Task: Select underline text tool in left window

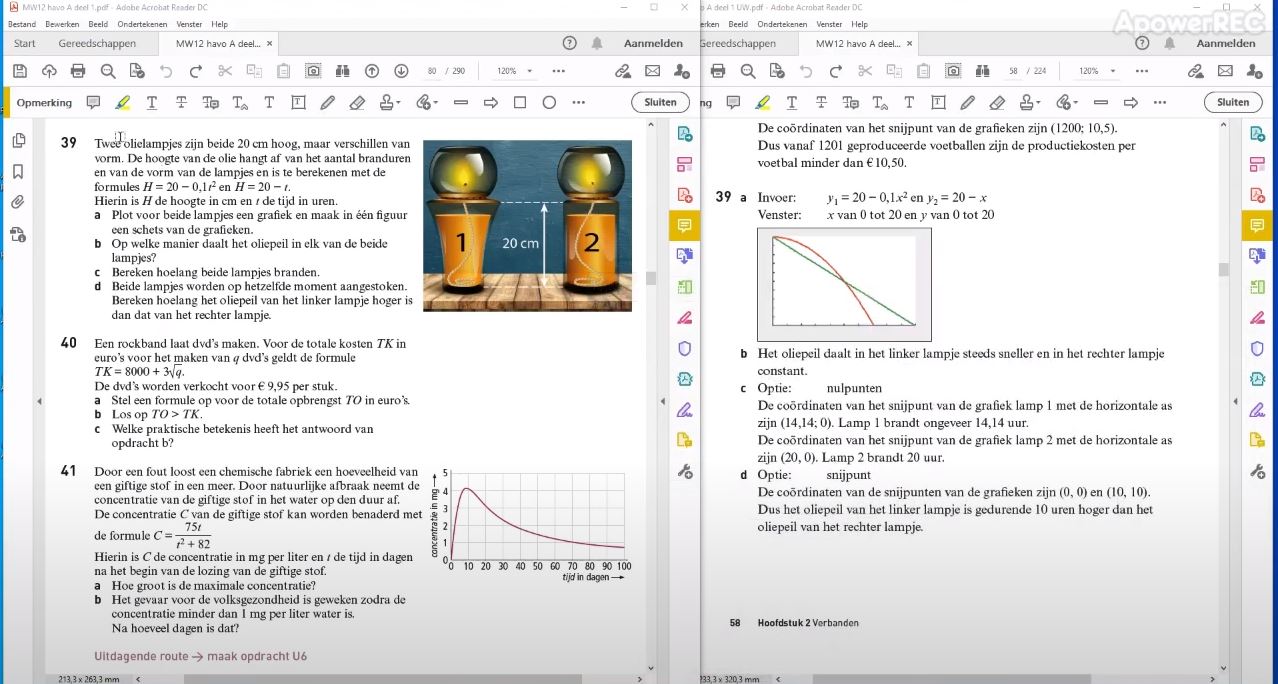Action: [152, 102]
